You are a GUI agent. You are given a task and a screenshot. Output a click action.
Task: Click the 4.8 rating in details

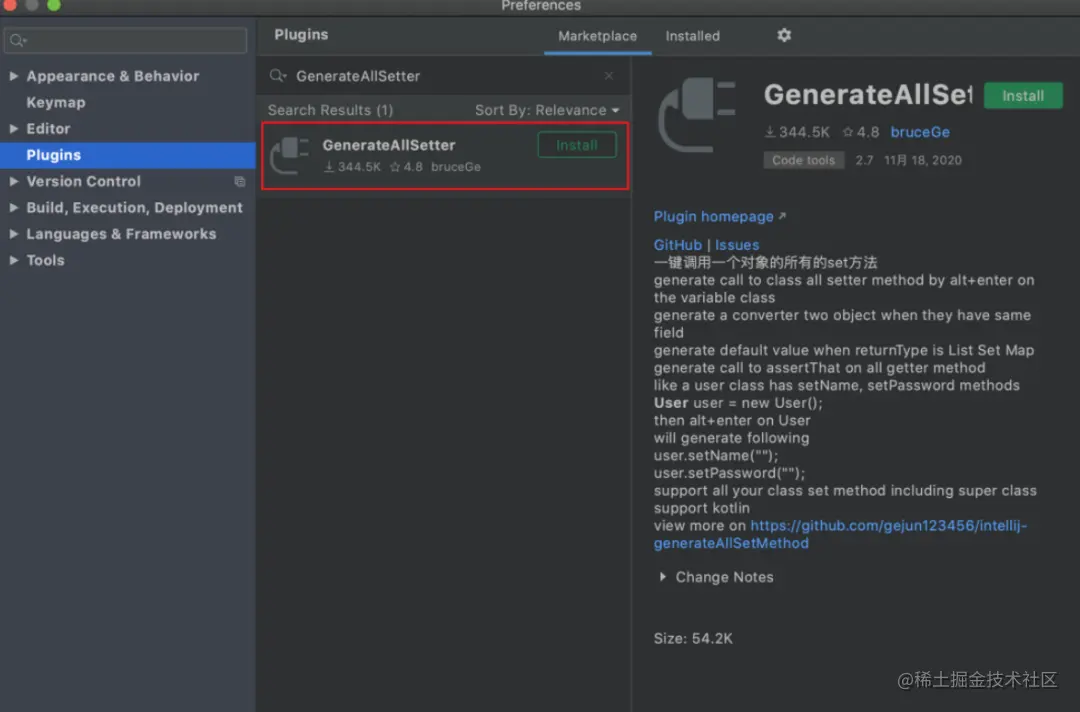(860, 132)
